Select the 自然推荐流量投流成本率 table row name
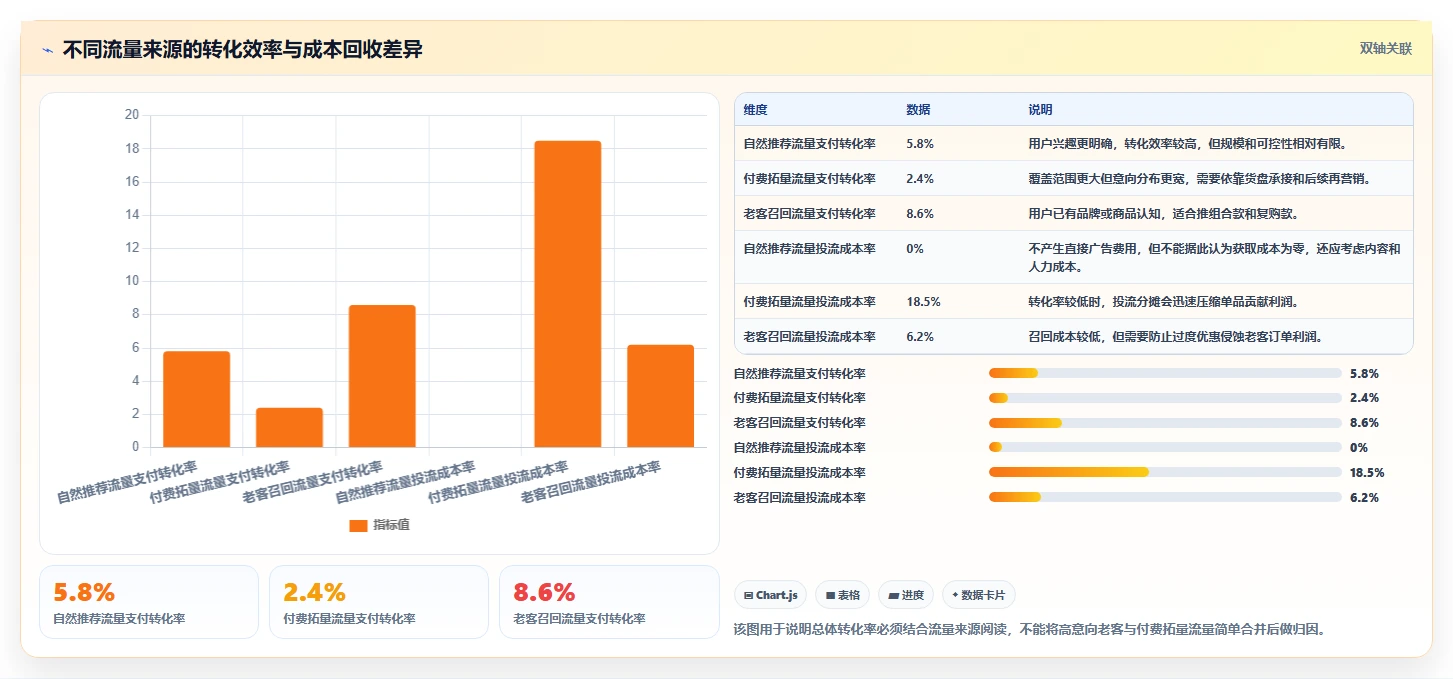Screen dimensions: 1453x679 (x=809, y=249)
